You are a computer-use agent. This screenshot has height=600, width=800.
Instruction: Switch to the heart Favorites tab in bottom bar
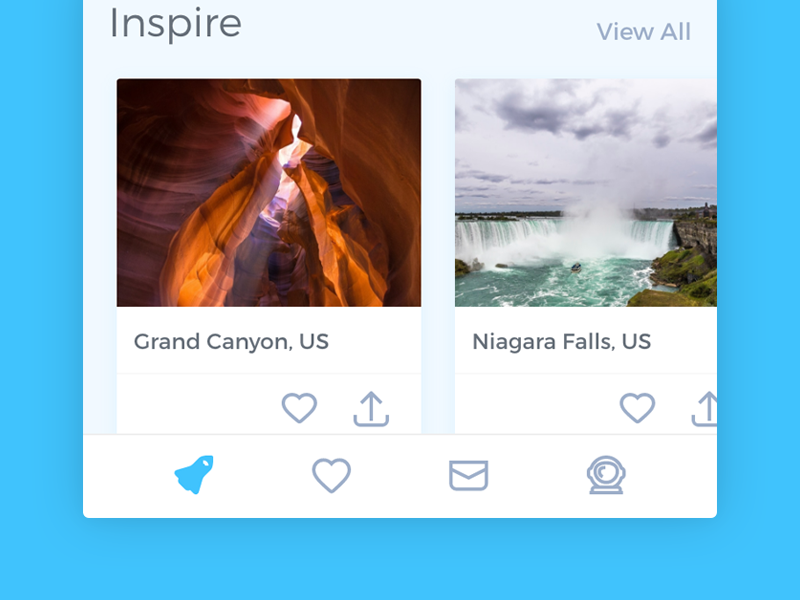pyautogui.click(x=331, y=475)
